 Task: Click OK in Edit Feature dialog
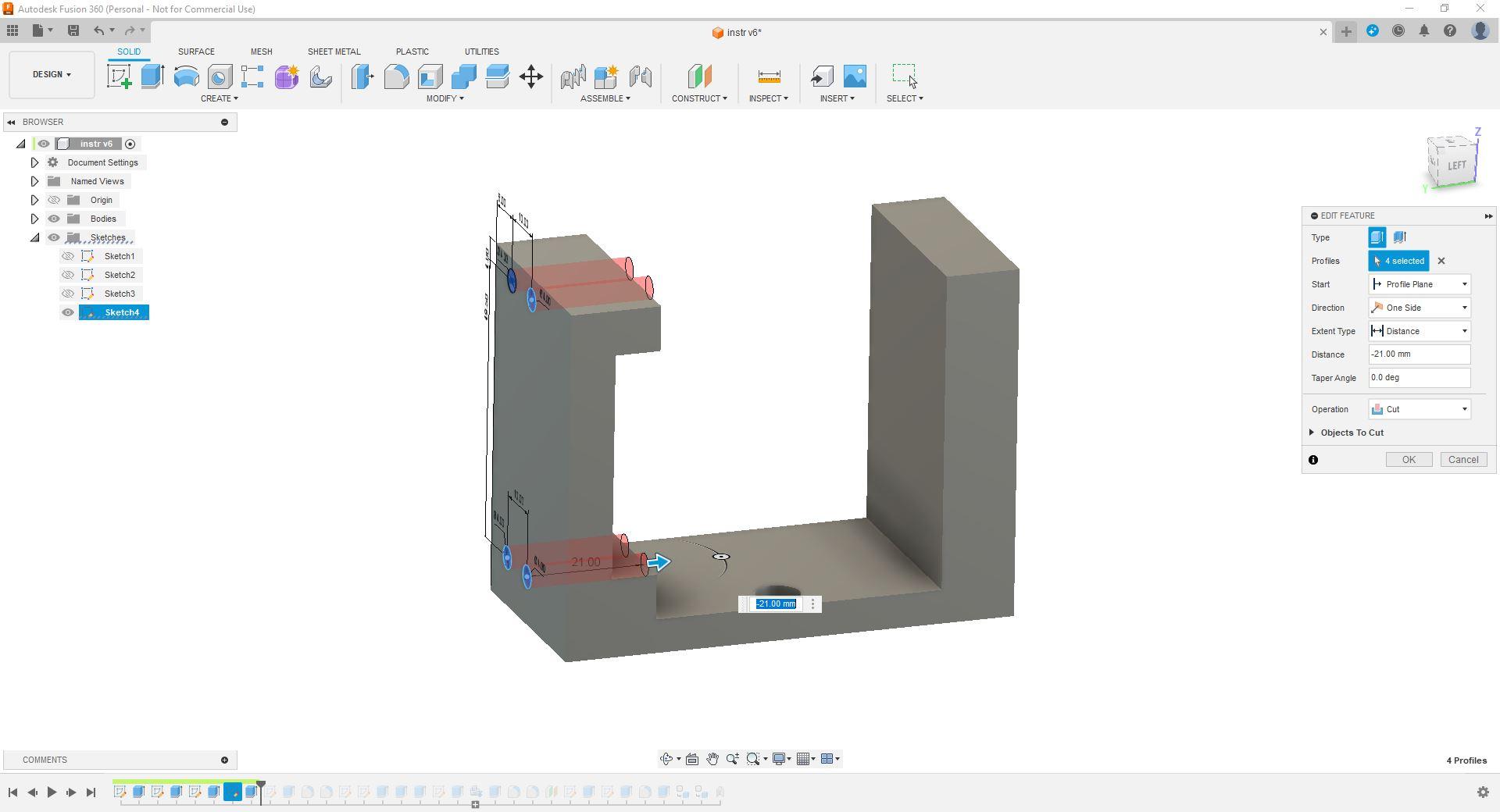point(1409,460)
